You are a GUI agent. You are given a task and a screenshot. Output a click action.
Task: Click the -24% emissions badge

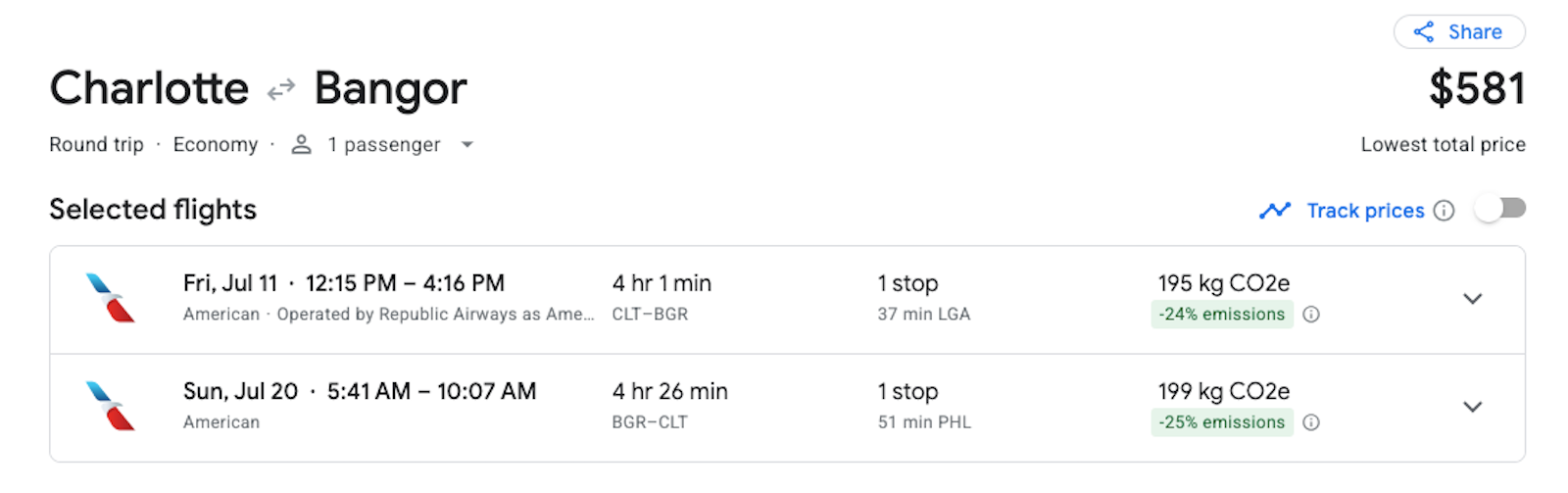(1221, 315)
